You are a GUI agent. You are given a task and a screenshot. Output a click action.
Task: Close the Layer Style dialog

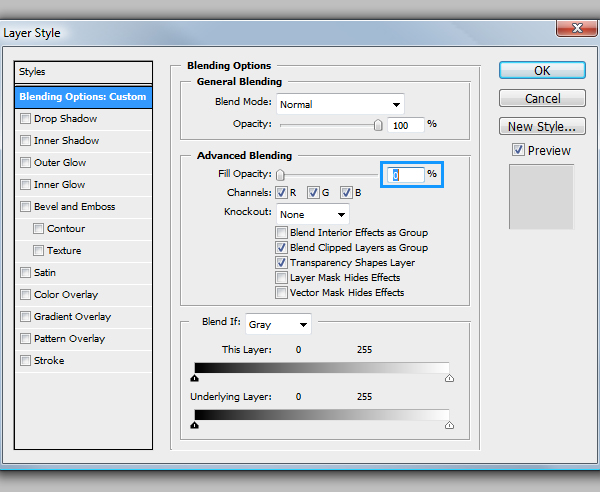coord(577,28)
